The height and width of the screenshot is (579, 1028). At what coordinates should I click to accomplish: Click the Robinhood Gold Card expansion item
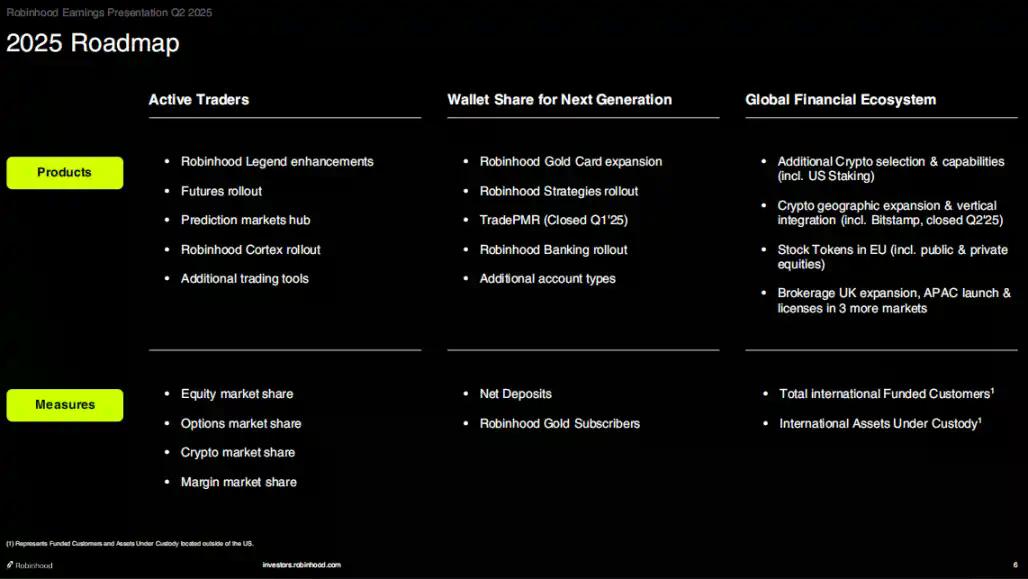coord(570,161)
